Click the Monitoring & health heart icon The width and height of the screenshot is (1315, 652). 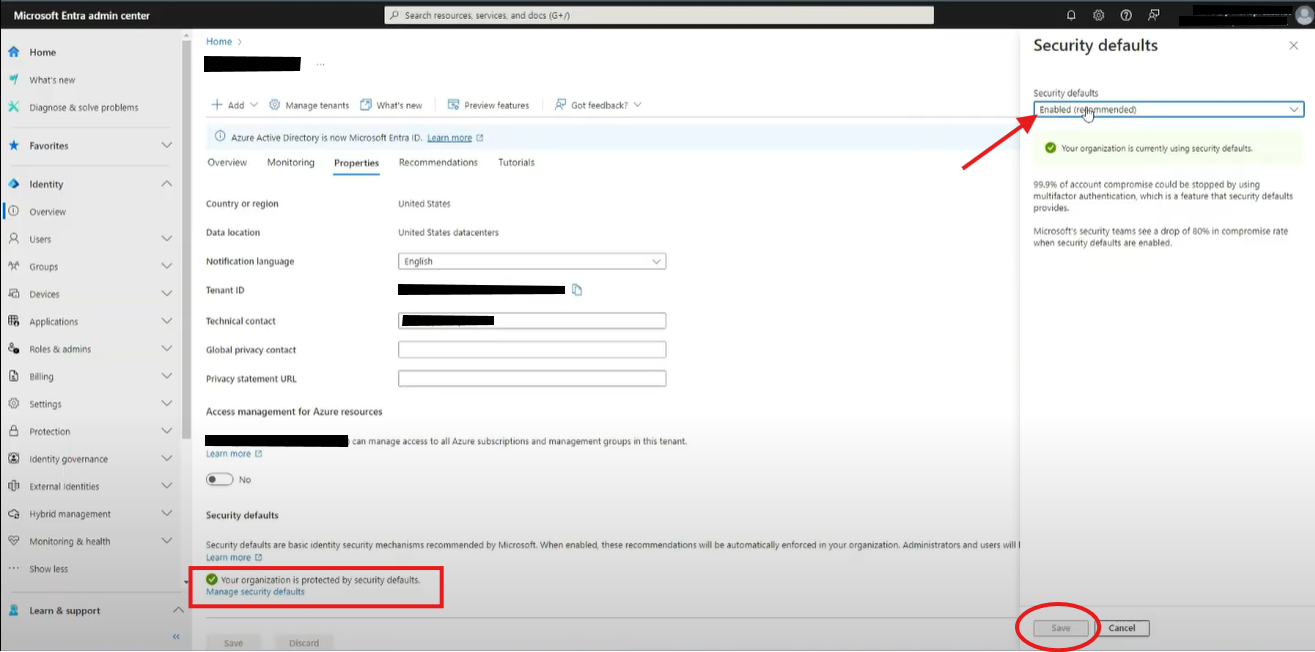[14, 541]
